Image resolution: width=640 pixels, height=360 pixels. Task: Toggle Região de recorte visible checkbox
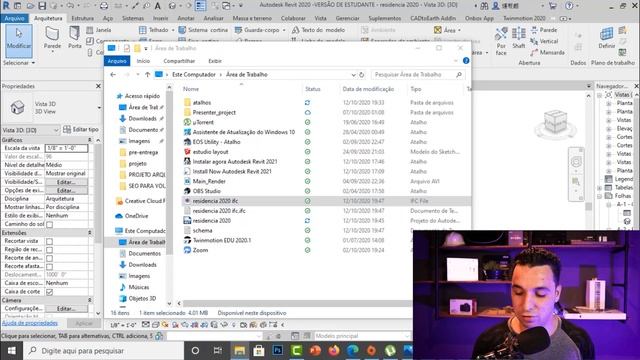(49, 250)
